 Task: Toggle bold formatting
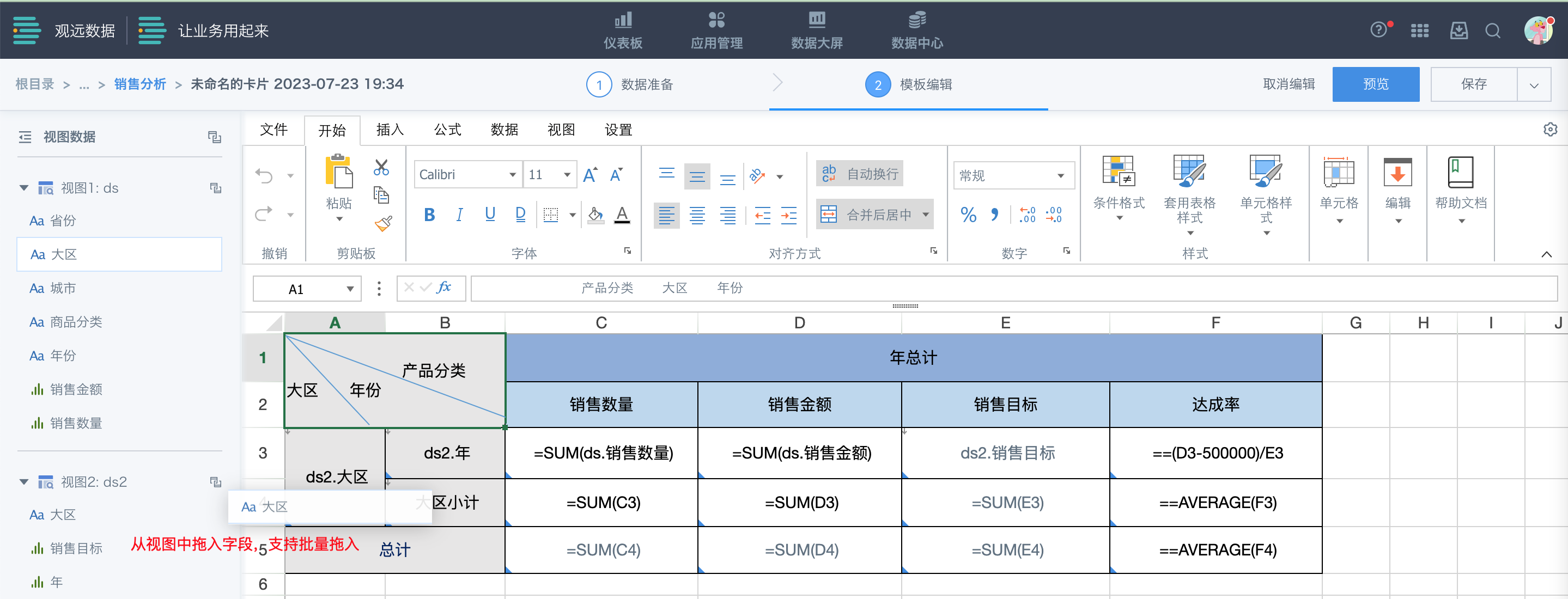[x=429, y=215]
